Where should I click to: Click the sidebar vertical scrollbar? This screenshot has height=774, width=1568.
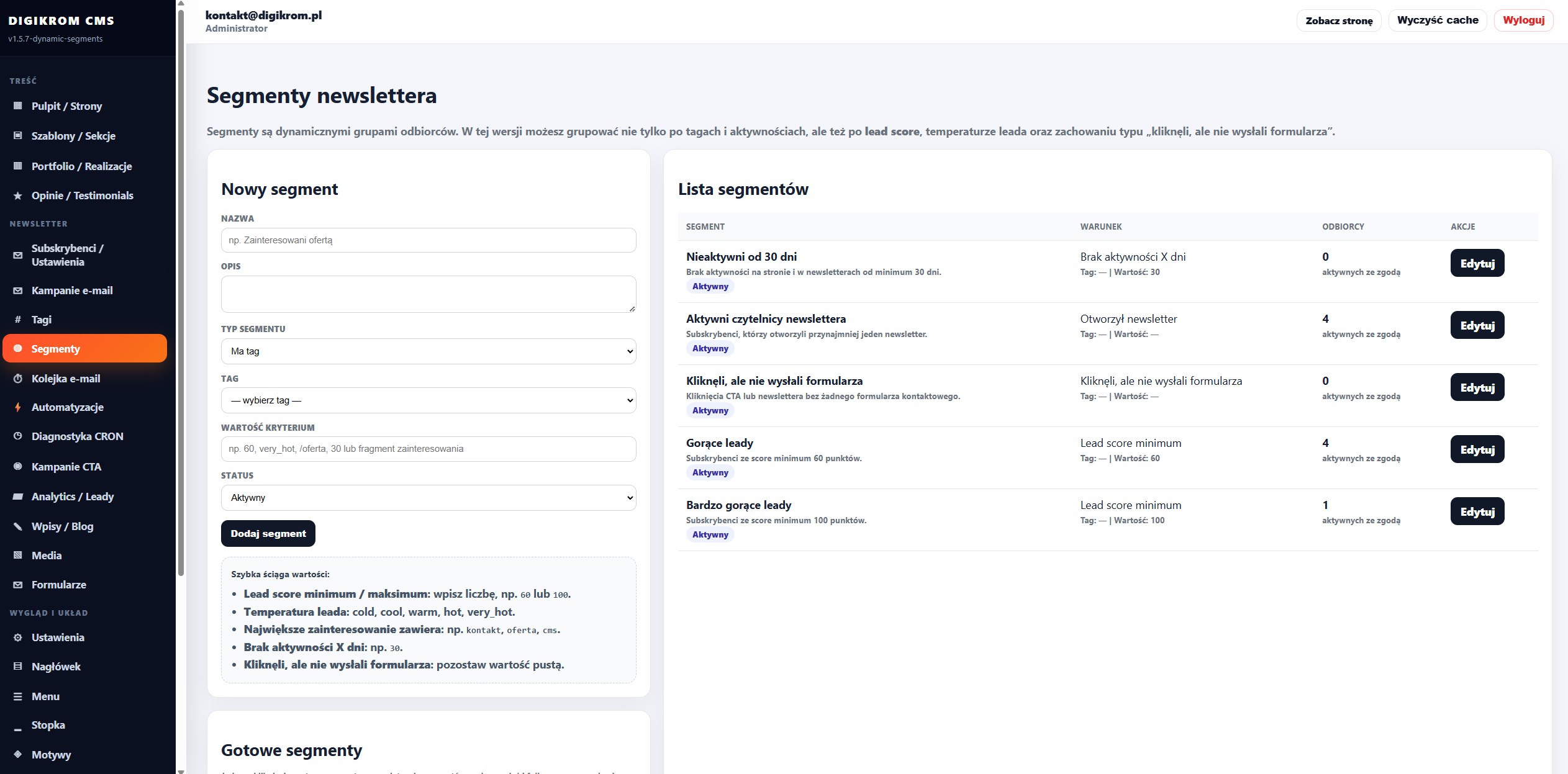[181, 292]
